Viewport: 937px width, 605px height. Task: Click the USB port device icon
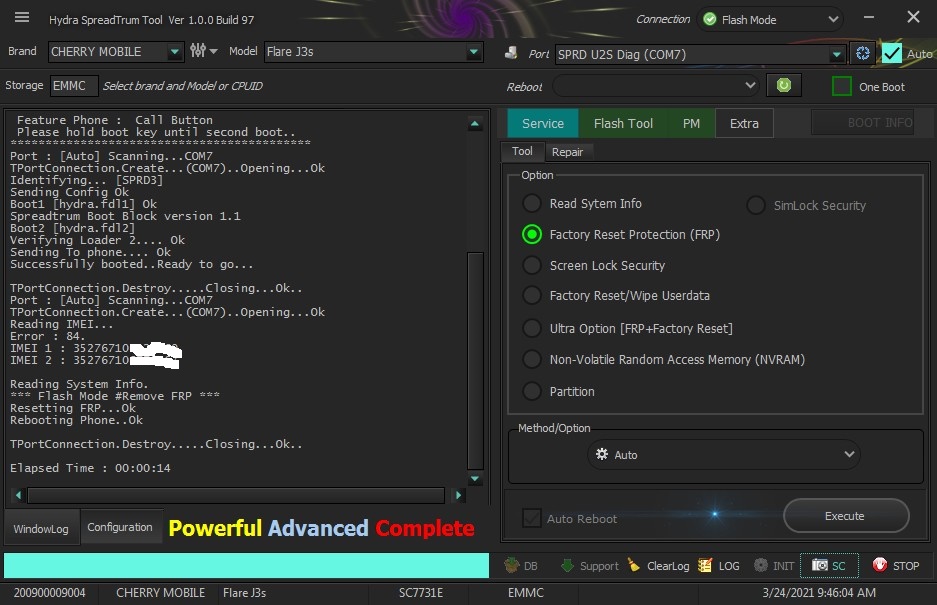pyautogui.click(x=511, y=53)
